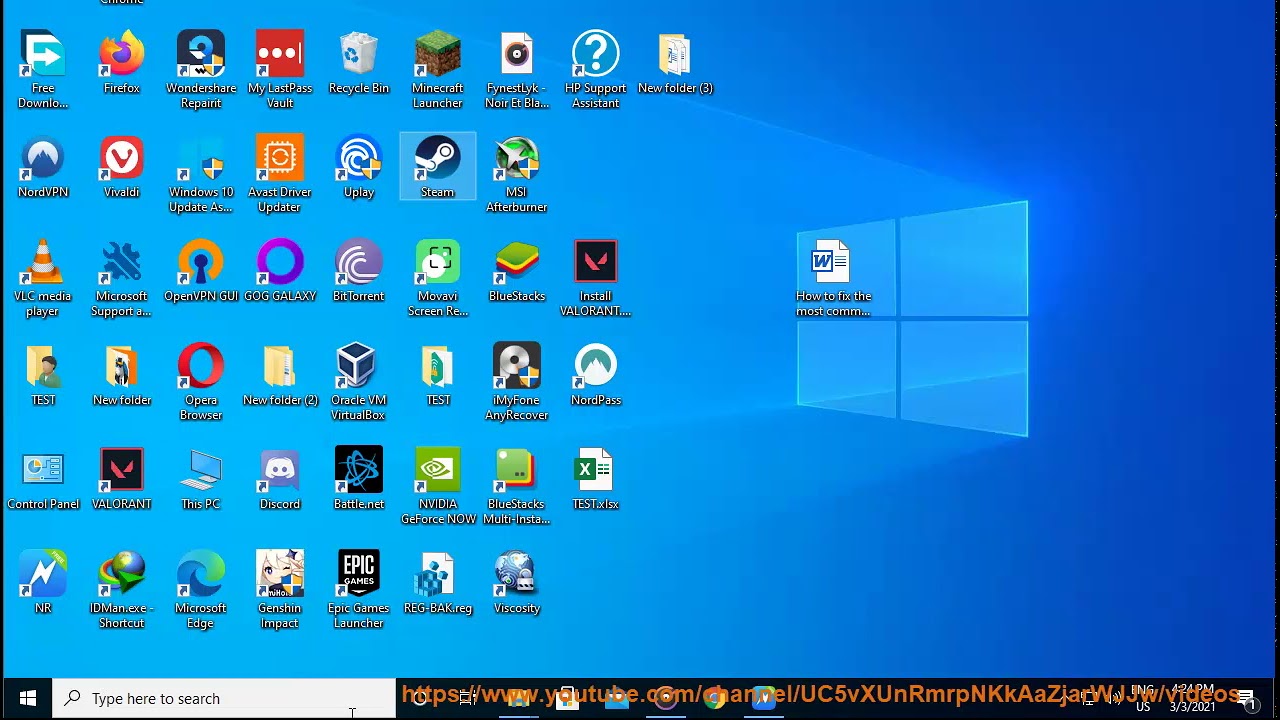Select the VALORANT game shortcut
This screenshot has height=720, width=1280.
pyautogui.click(x=122, y=470)
